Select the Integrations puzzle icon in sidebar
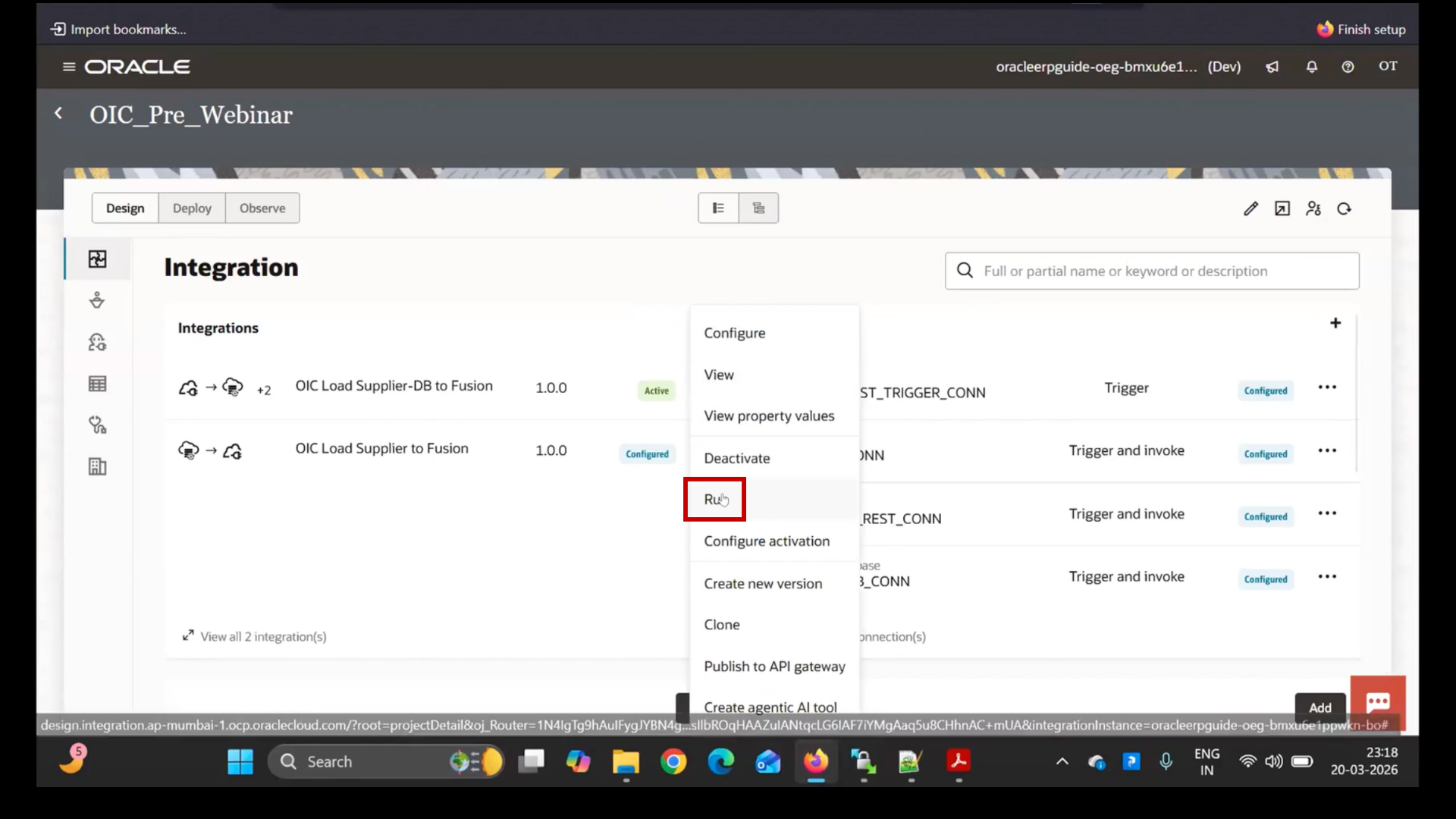This screenshot has width=1456, height=819. click(97, 259)
